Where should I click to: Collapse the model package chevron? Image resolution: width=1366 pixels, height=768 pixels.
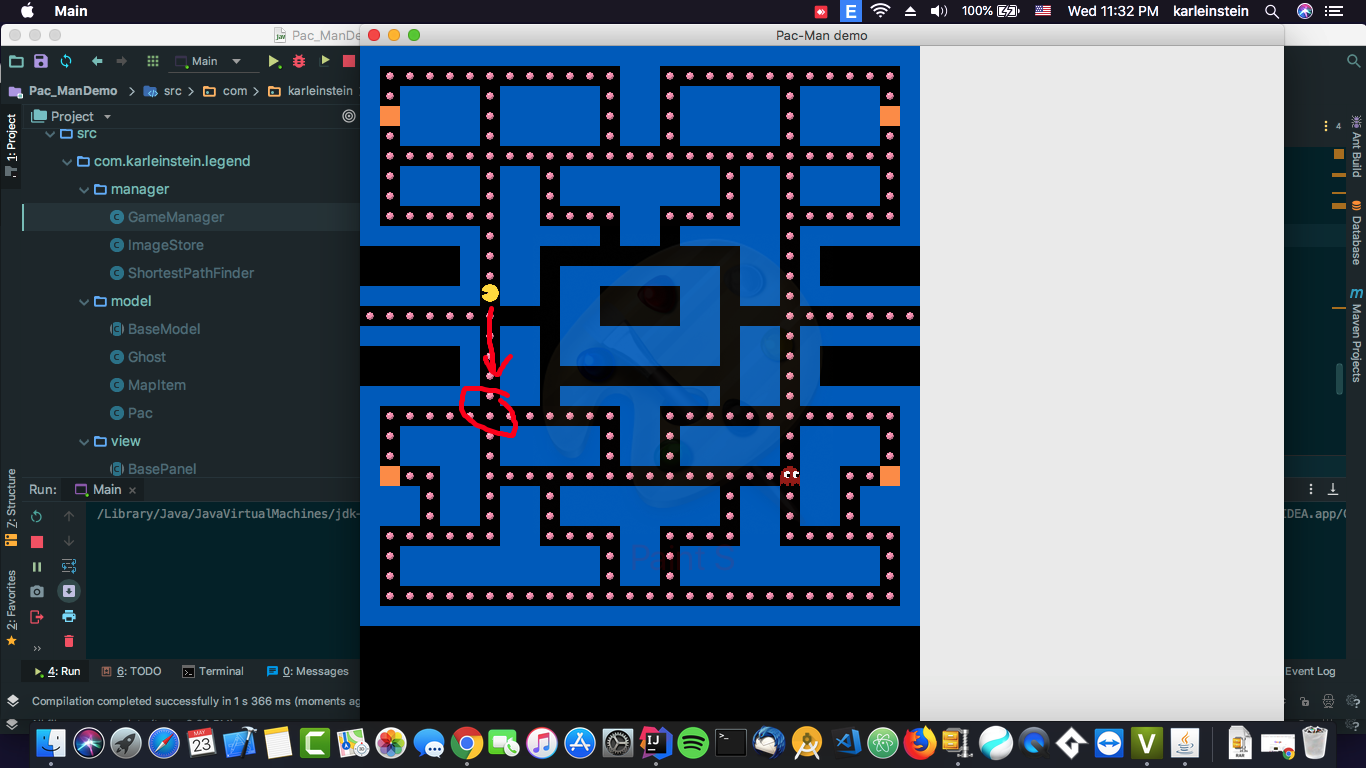pyautogui.click(x=84, y=301)
